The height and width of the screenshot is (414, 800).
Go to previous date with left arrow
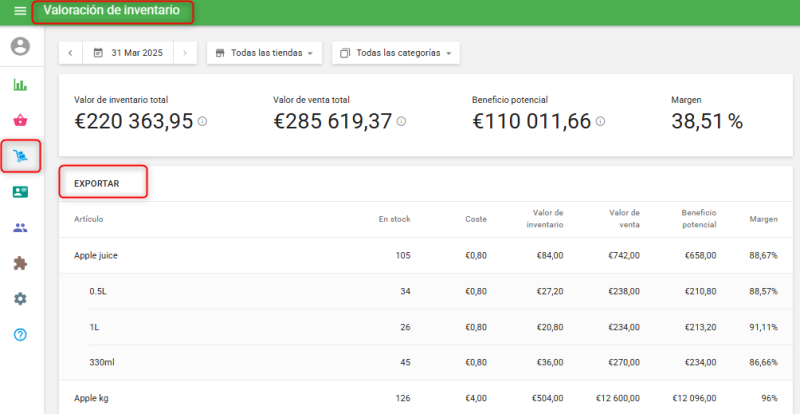coord(72,53)
